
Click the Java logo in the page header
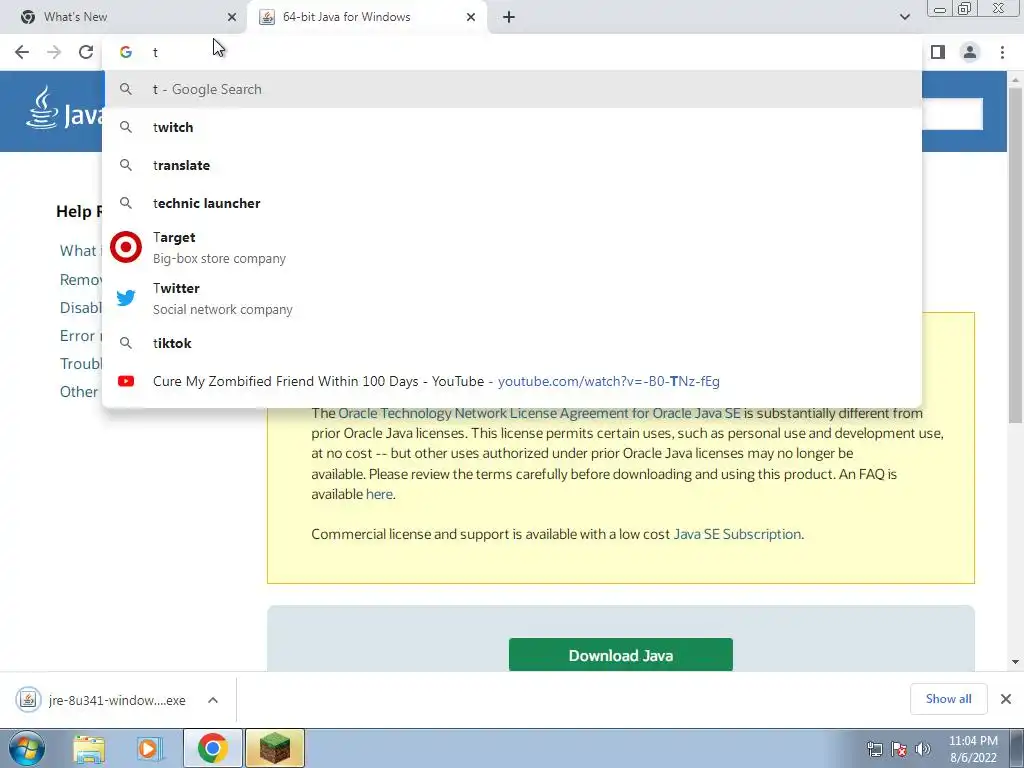[64, 110]
